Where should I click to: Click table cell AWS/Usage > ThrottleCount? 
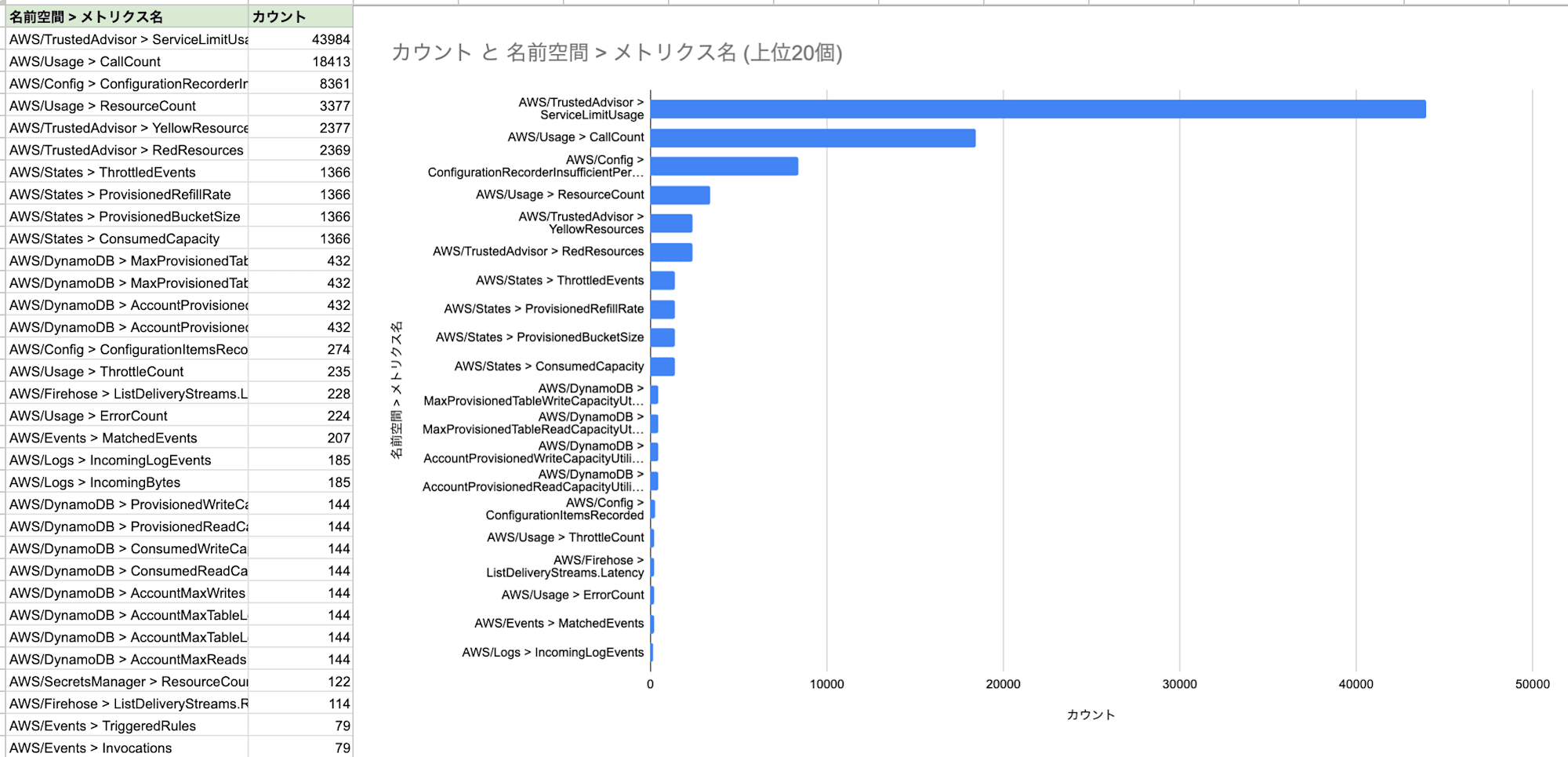pyautogui.click(x=127, y=372)
